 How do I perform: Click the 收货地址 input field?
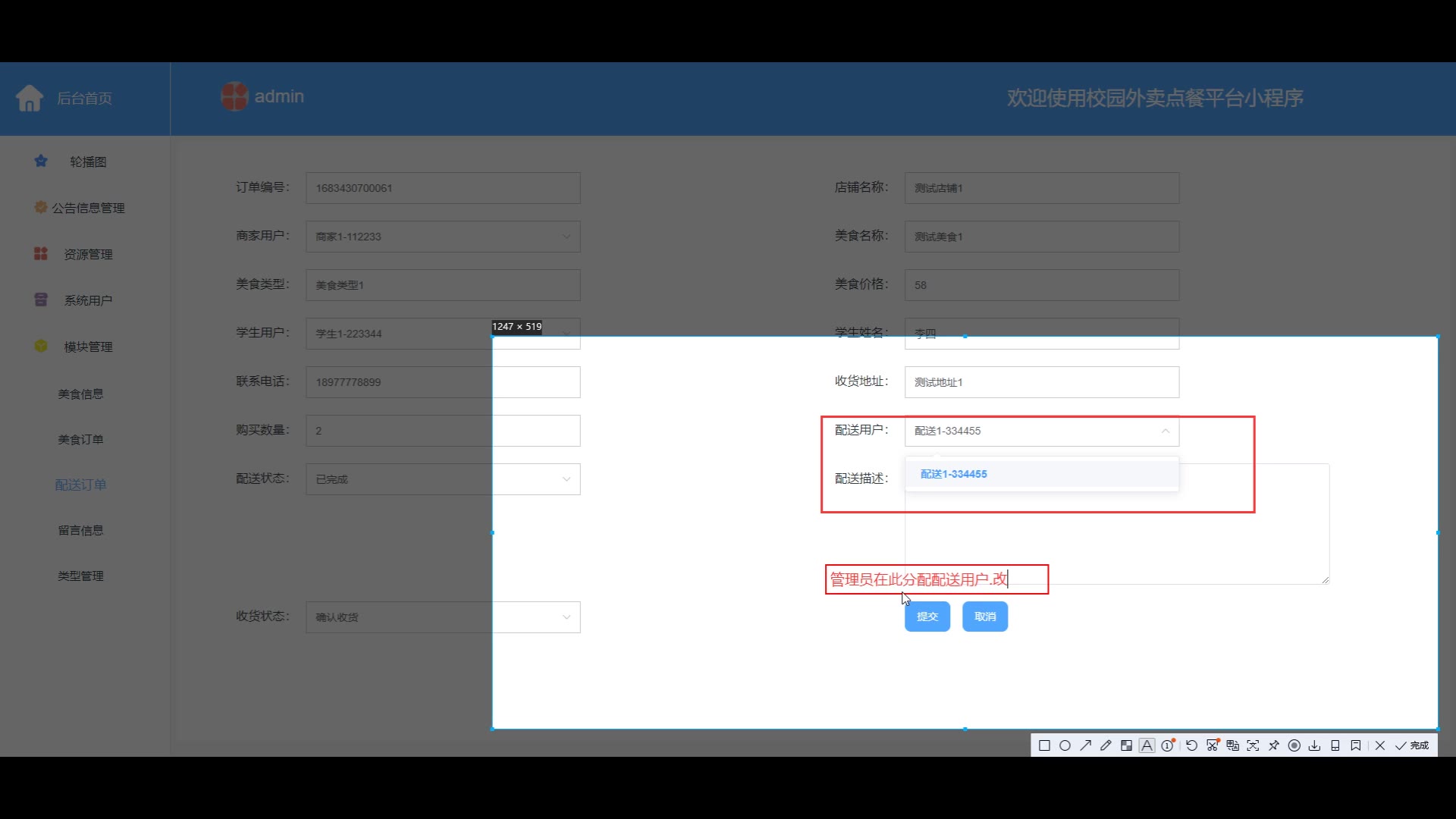[1042, 382]
